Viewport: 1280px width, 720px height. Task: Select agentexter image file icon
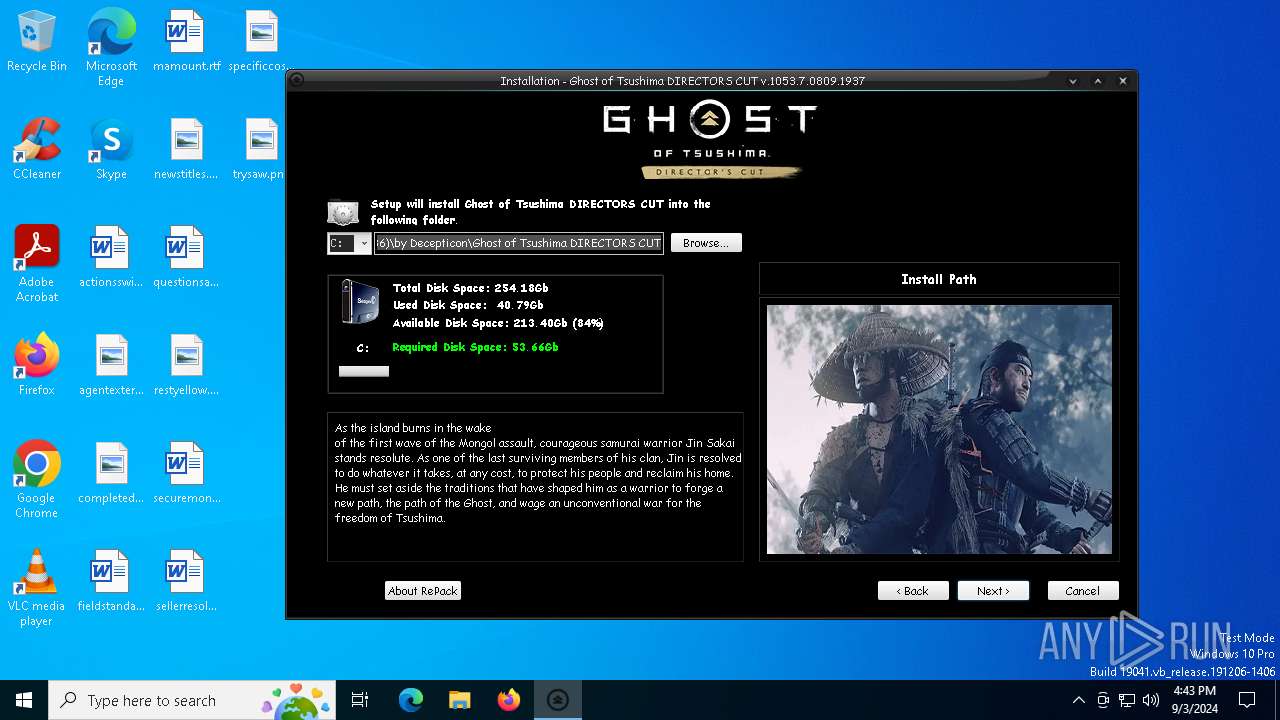pos(111,366)
